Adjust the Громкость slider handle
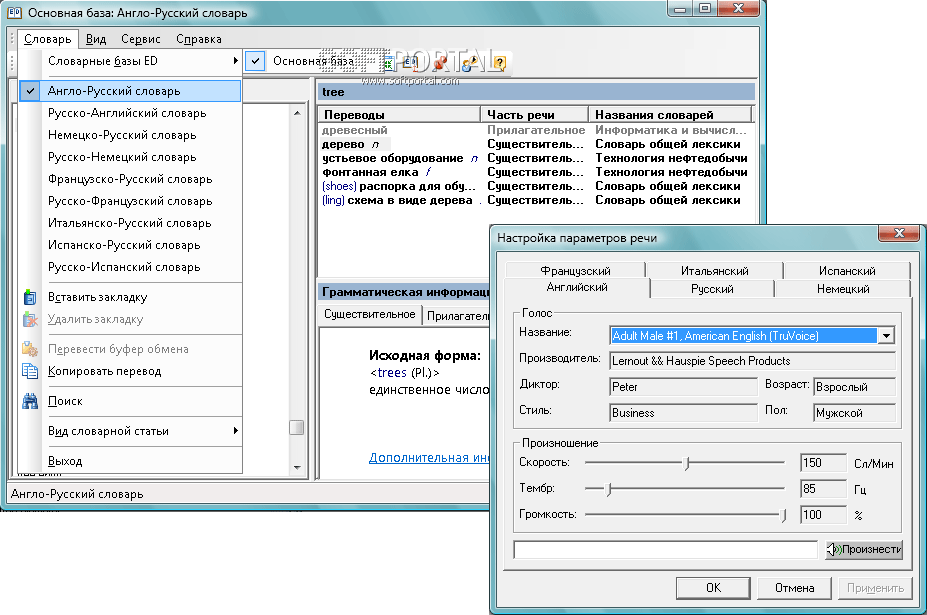 point(783,515)
